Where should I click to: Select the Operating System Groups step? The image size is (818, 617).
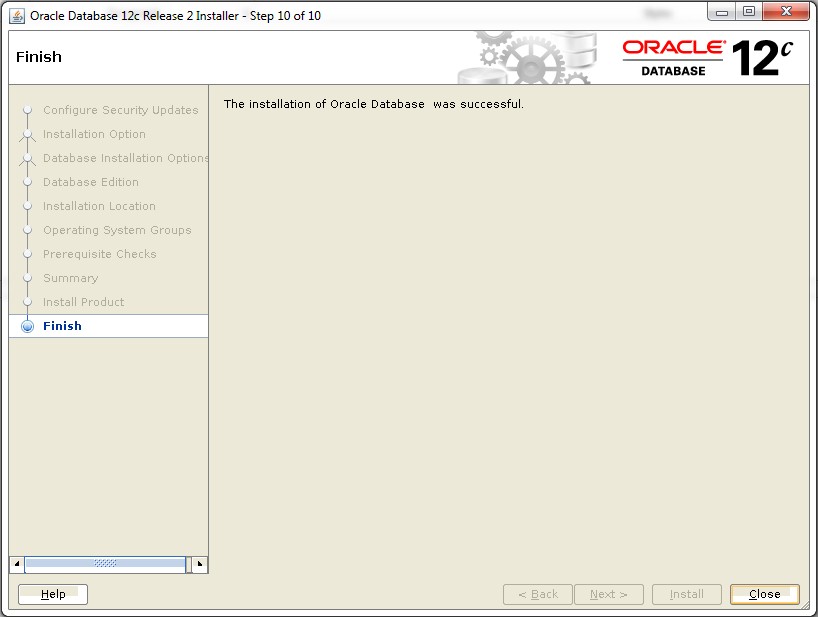click(117, 230)
